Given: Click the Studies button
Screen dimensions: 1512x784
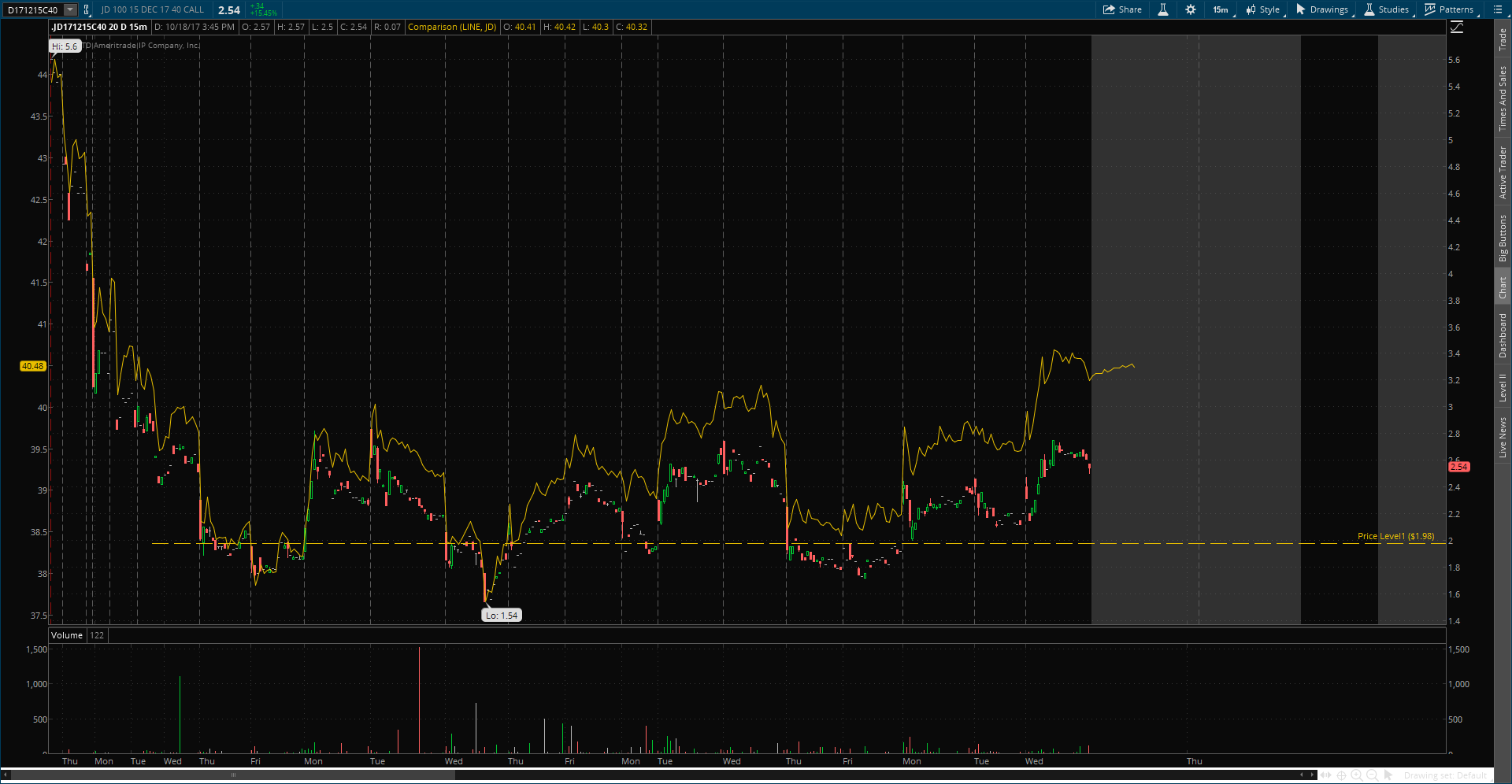Looking at the screenshot, I should pos(1386,9).
